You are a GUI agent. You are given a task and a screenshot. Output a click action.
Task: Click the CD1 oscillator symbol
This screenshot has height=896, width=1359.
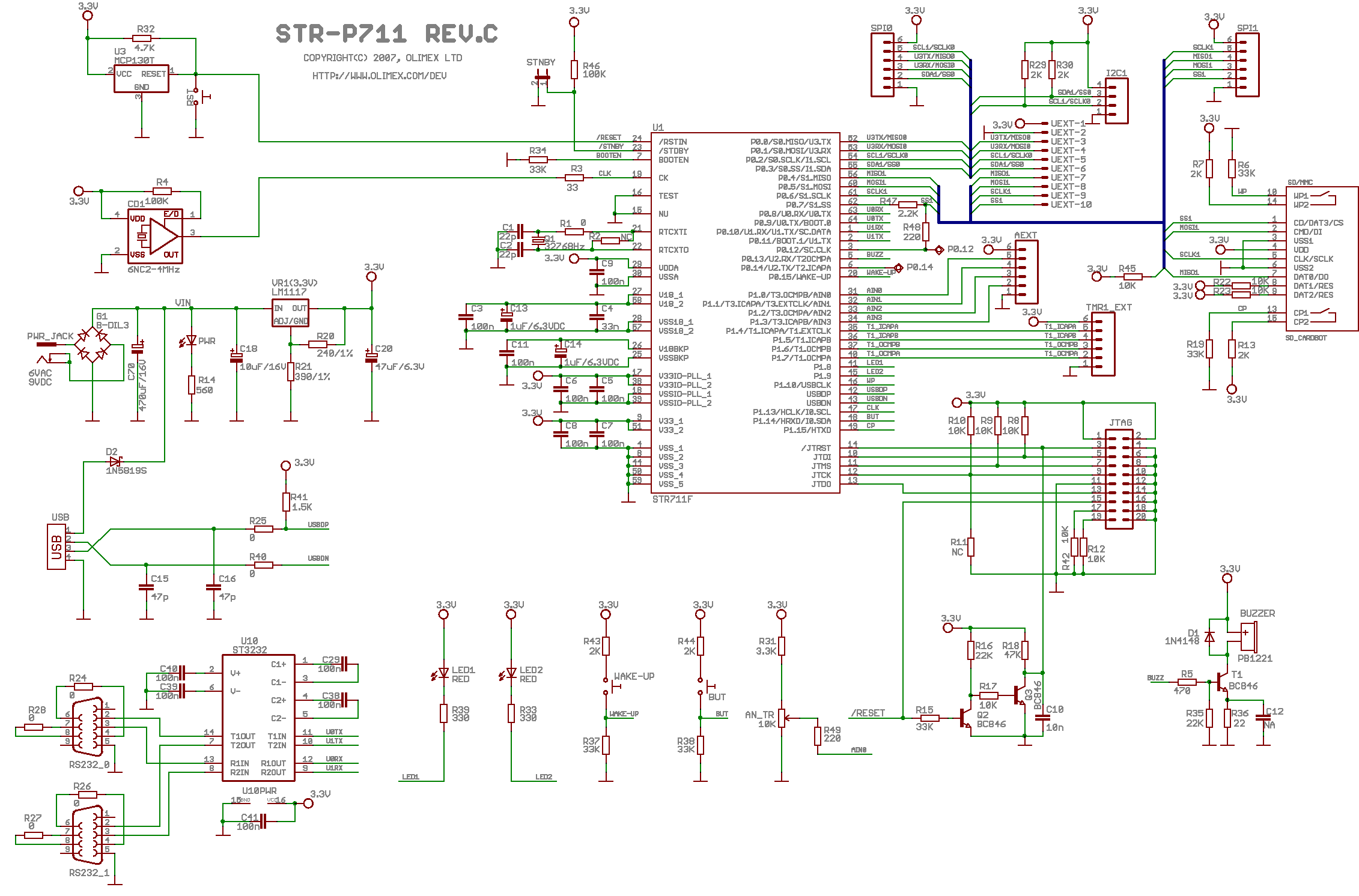[x=155, y=236]
